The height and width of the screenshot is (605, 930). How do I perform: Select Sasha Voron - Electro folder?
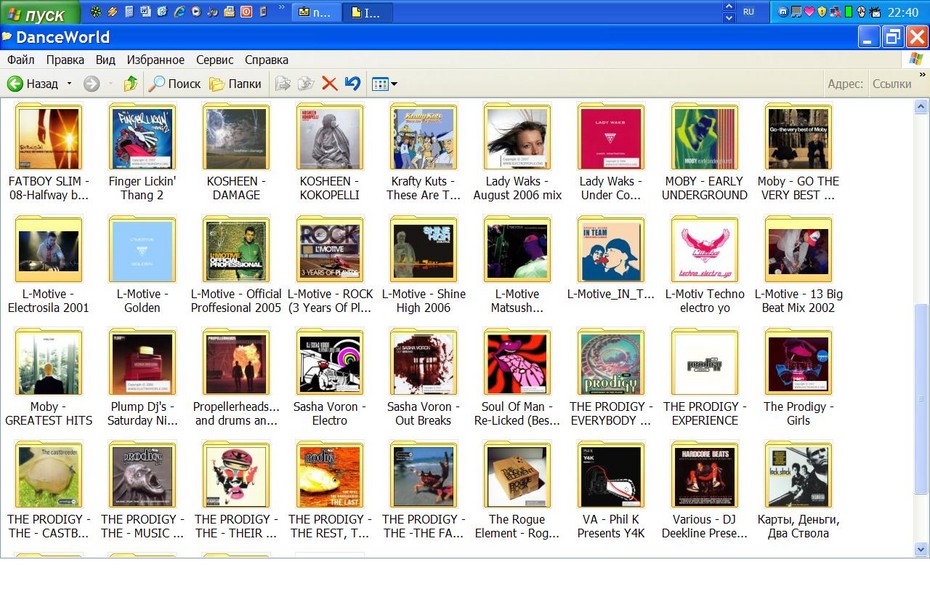click(x=329, y=378)
